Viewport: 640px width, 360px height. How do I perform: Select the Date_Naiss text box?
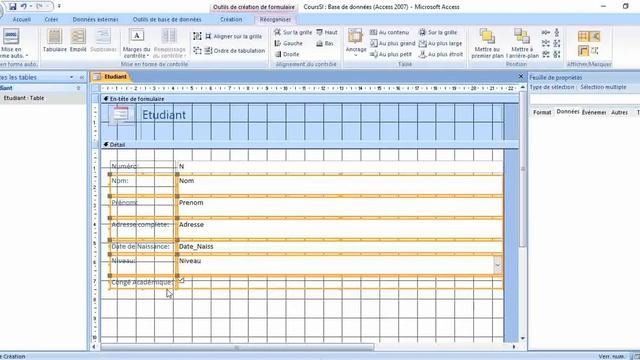[x=340, y=247]
